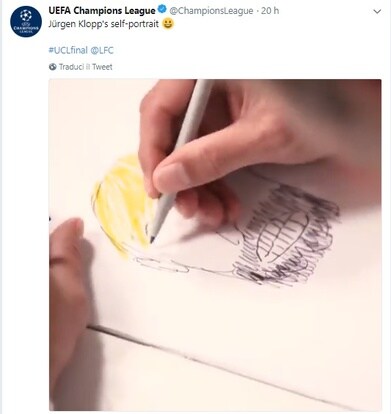391x414 pixels.
Task: Click the globe icon beside Traduci il Tweet
Action: click(x=52, y=67)
